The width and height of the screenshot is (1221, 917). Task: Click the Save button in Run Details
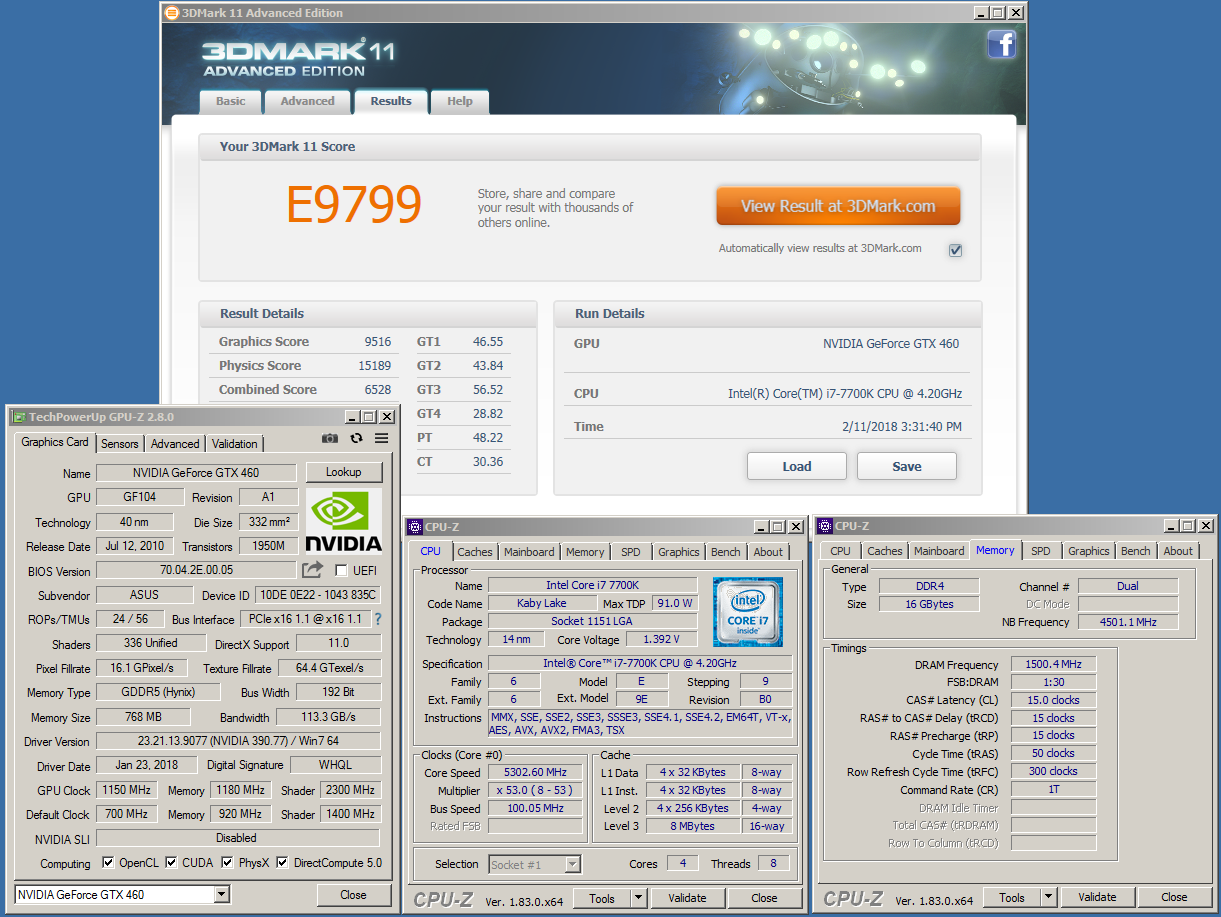(907, 466)
